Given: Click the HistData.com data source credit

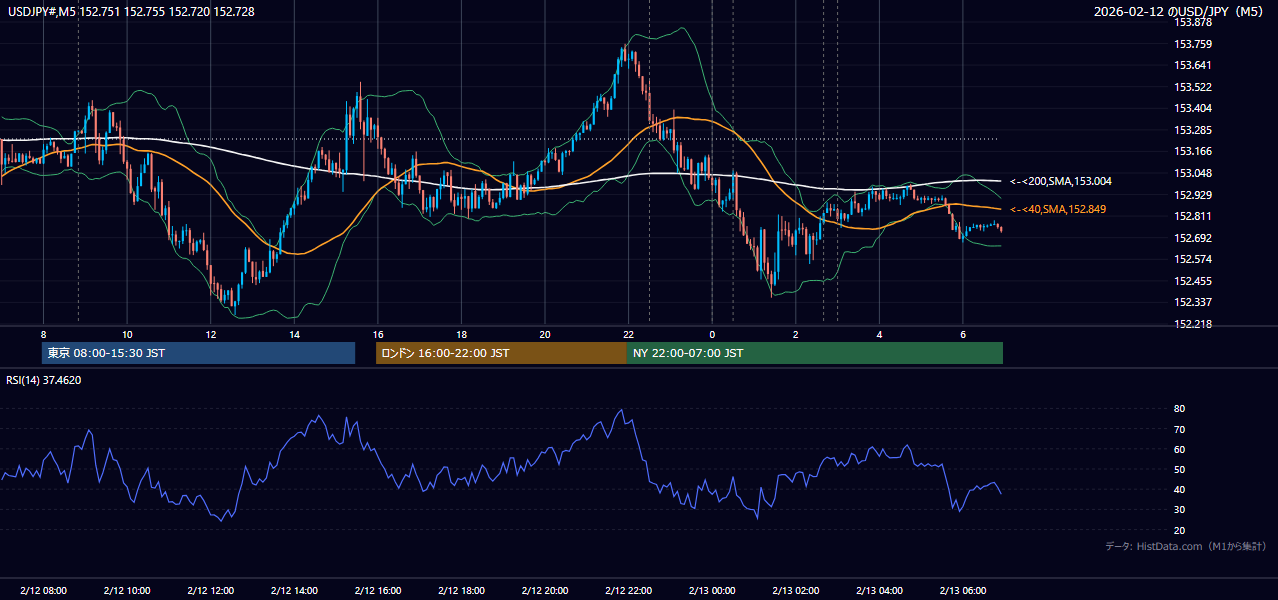Looking at the screenshot, I should click(1186, 546).
